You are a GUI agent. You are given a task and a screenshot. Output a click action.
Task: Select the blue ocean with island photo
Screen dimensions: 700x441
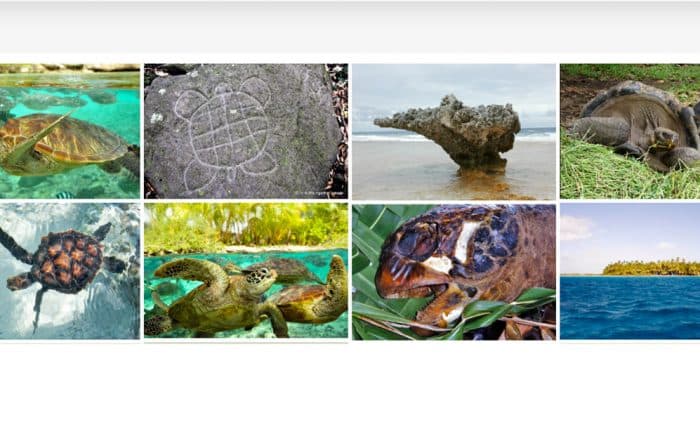tap(630, 271)
